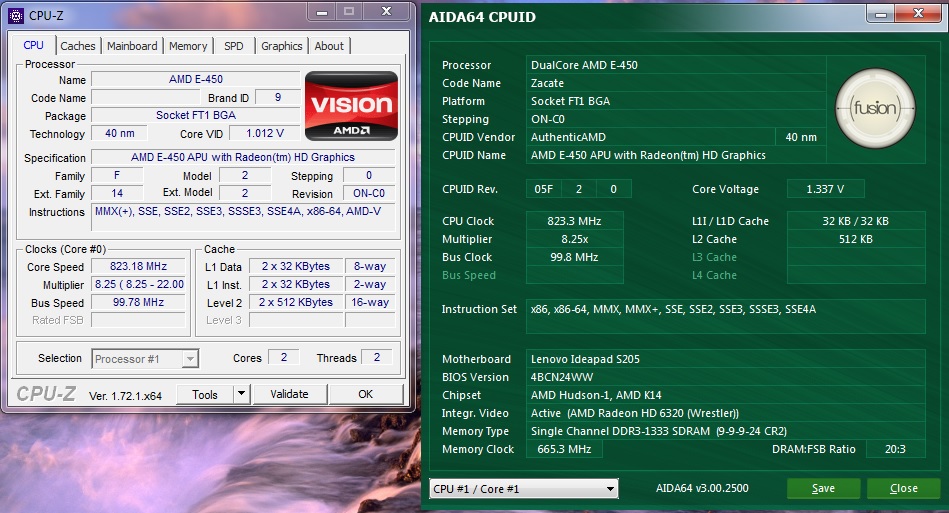Open the Mainboard tab
Image resolution: width=949 pixels, height=513 pixels.
pyautogui.click(x=132, y=46)
